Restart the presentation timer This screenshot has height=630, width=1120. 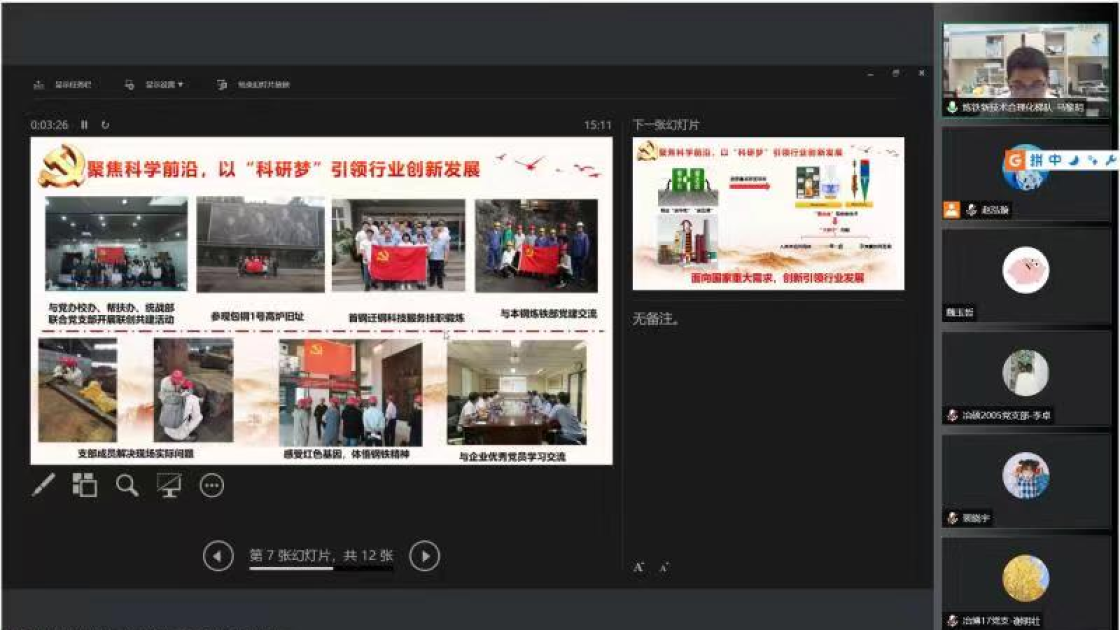105,125
